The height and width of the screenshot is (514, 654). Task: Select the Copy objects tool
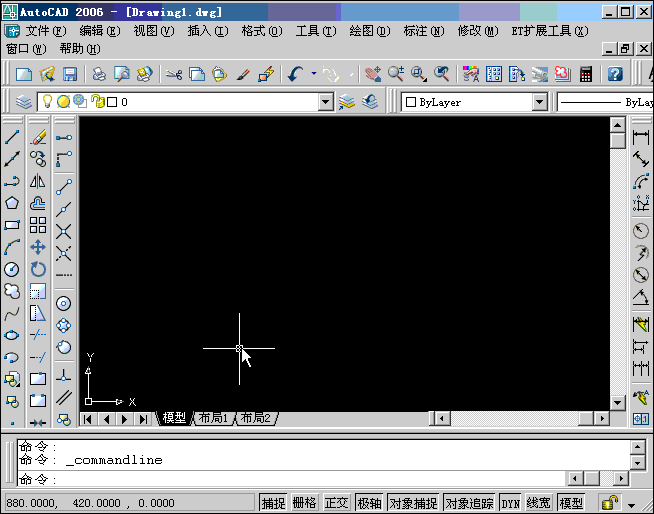(38, 159)
